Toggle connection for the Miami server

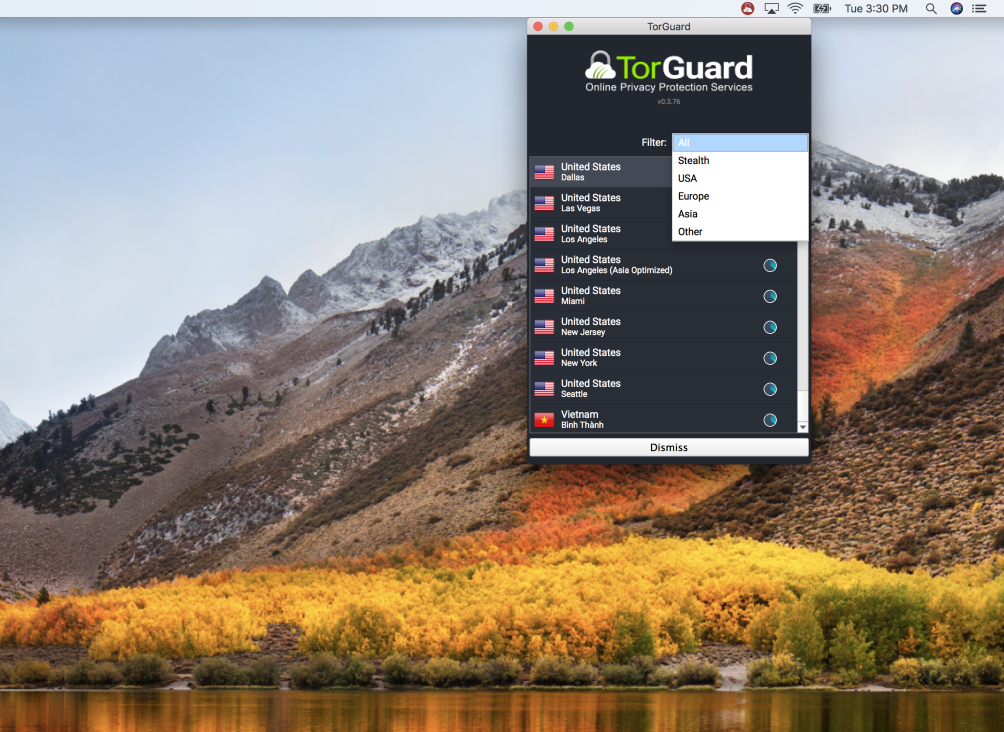point(770,296)
